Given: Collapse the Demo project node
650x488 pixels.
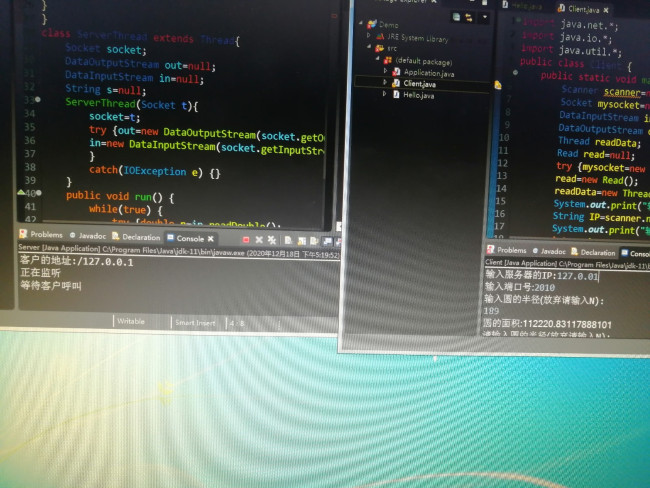Looking at the screenshot, I should pos(361,23).
